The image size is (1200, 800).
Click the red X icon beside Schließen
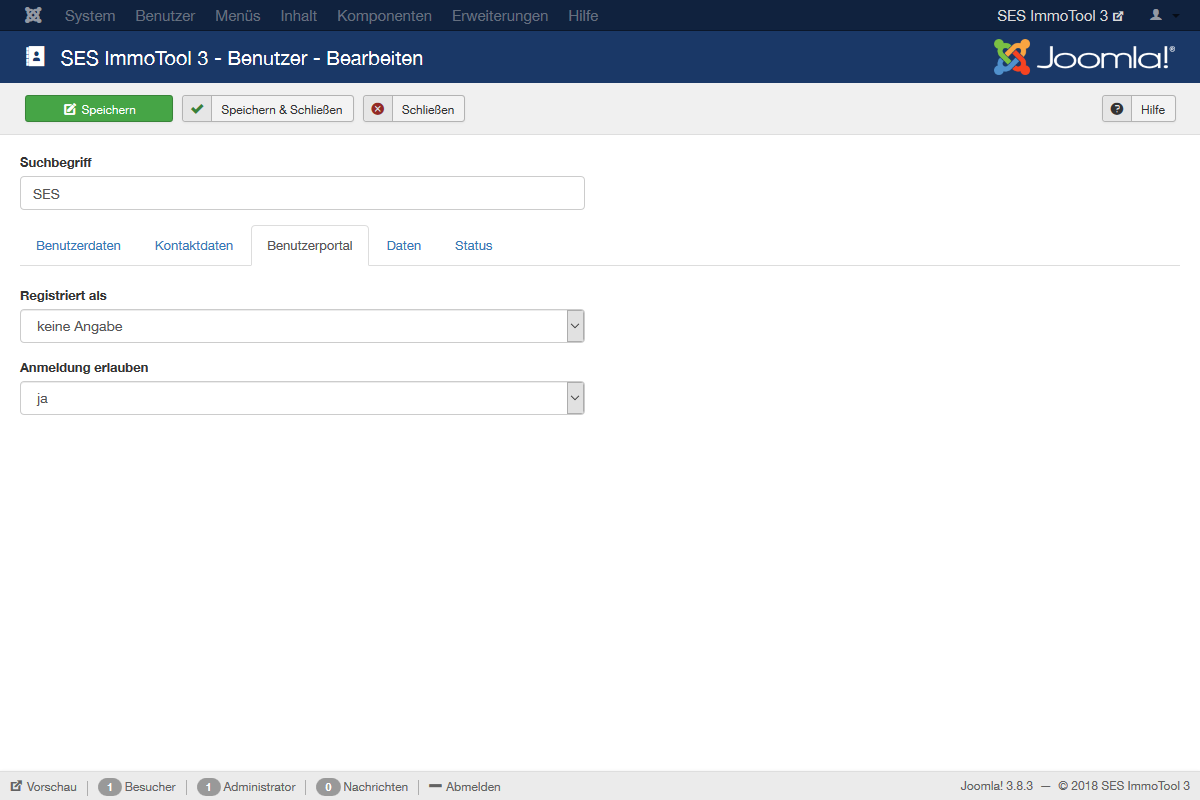[x=378, y=109]
